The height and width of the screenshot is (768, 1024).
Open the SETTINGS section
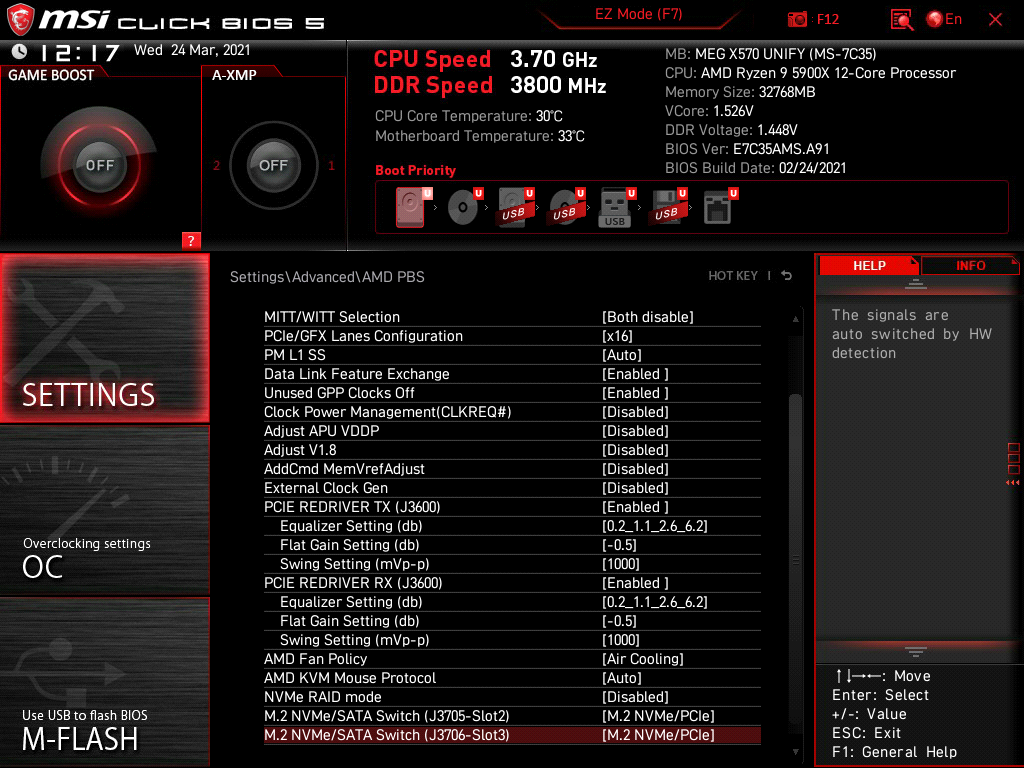click(x=105, y=338)
